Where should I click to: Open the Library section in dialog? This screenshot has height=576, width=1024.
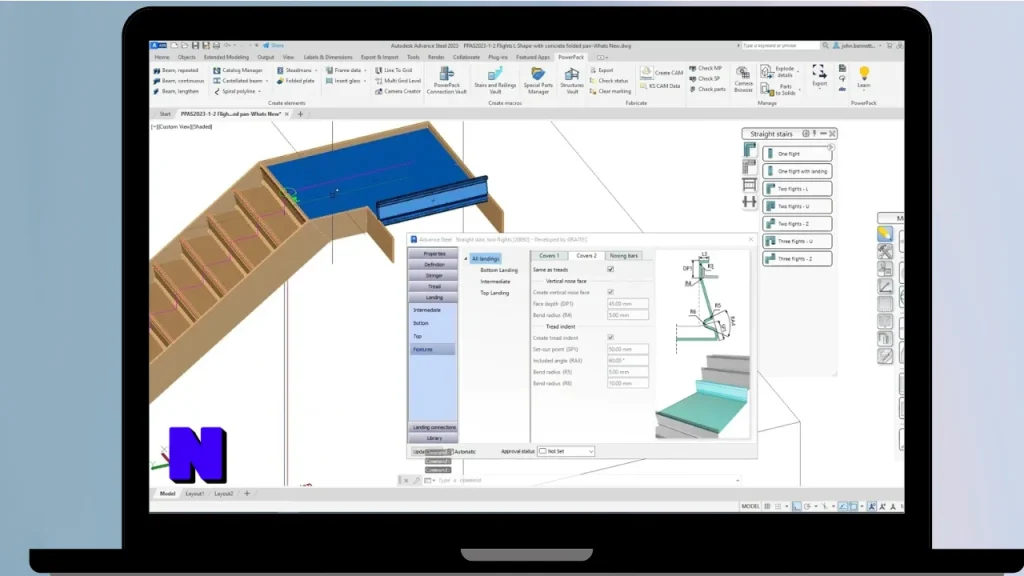(434, 438)
